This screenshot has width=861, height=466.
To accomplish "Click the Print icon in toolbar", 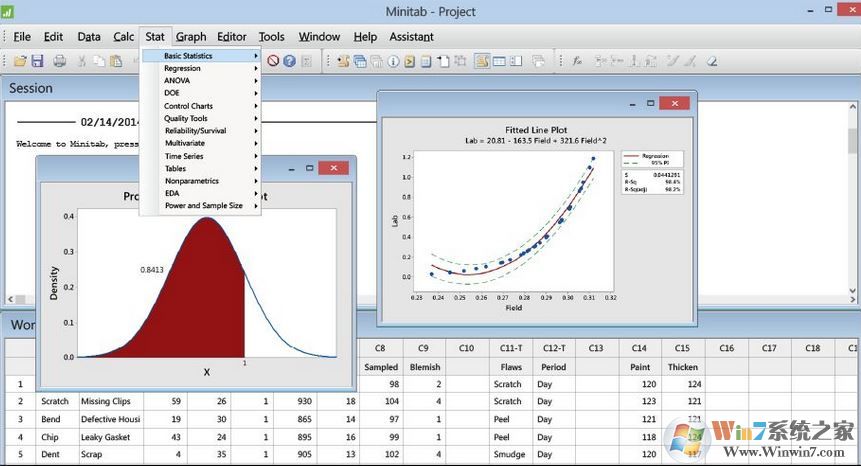I will tap(59, 61).
